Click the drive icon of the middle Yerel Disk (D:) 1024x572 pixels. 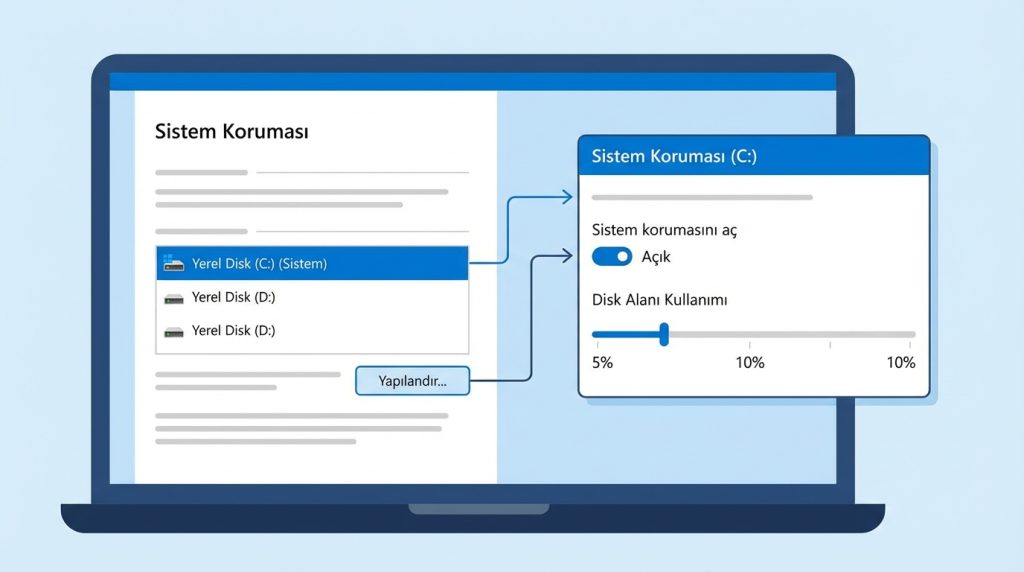(x=174, y=297)
